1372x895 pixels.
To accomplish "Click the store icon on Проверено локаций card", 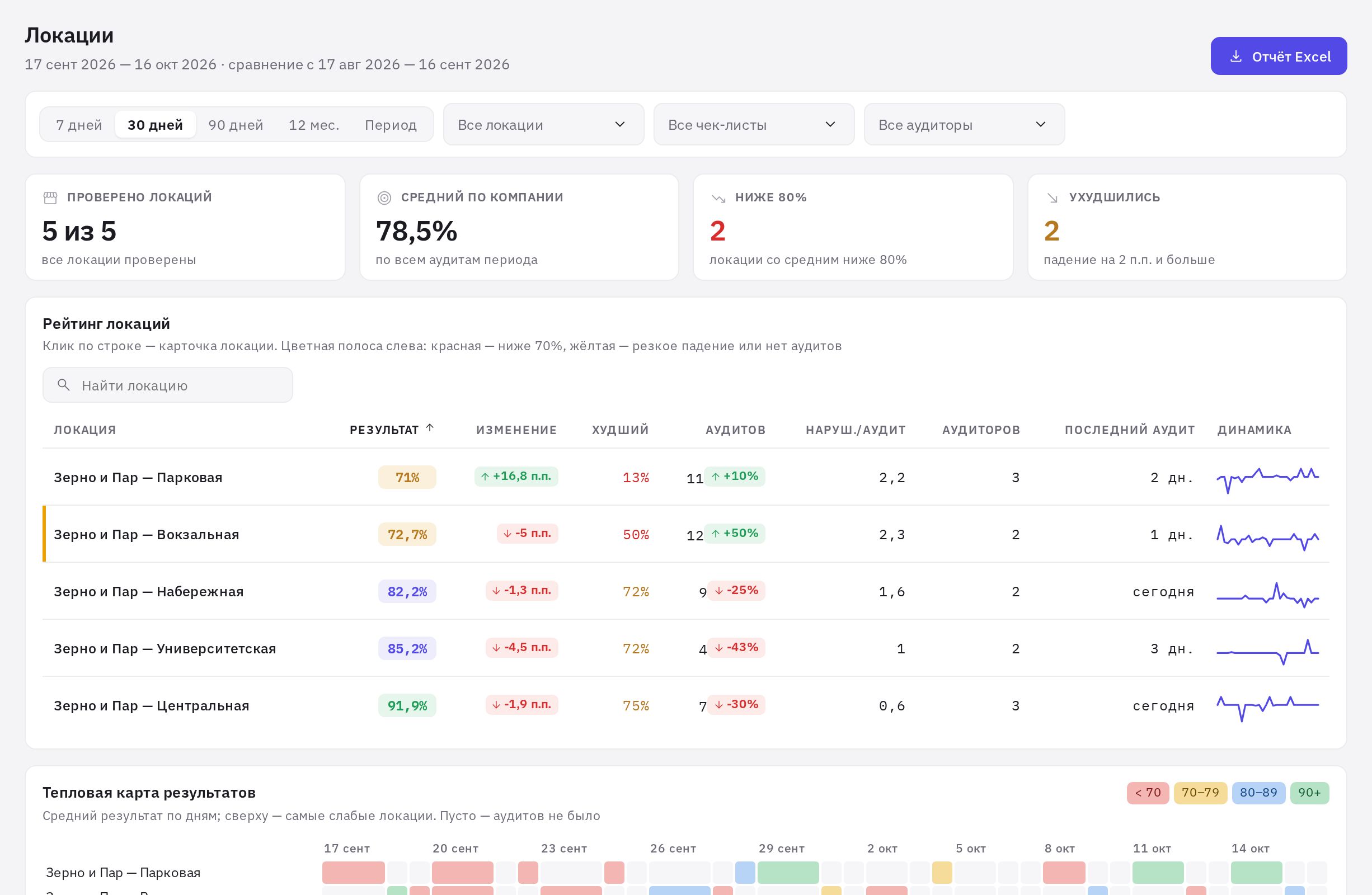I will coord(50,197).
